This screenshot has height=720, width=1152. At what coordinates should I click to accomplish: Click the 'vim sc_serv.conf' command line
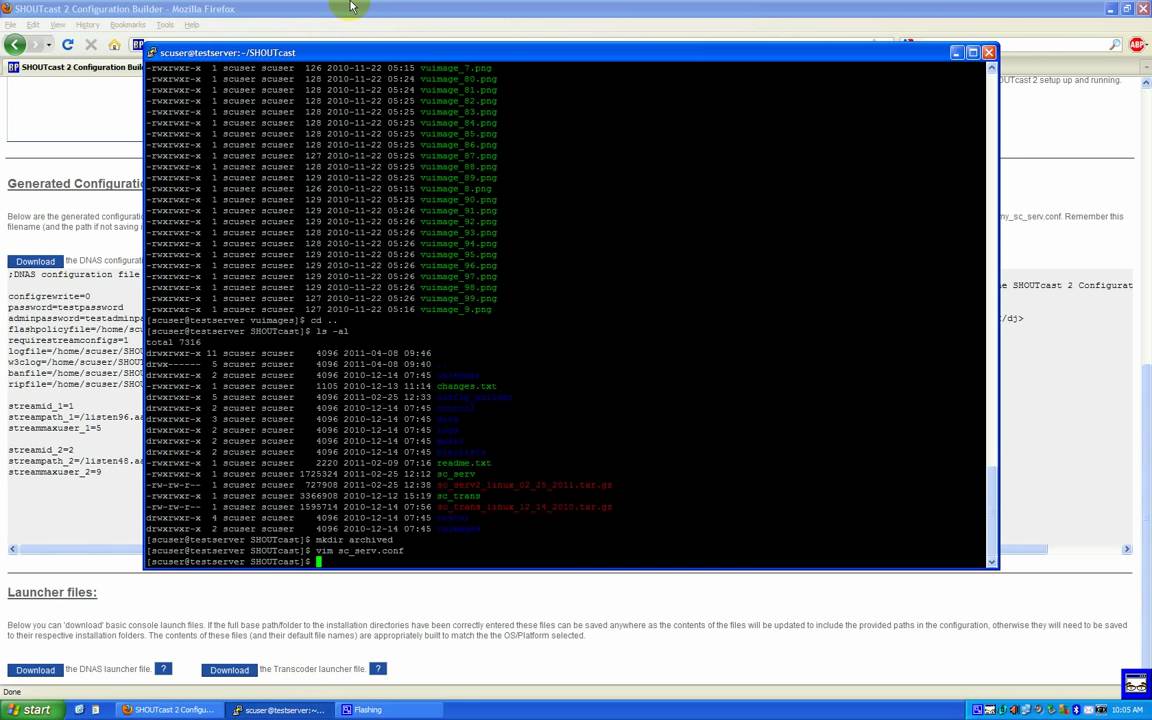coord(275,551)
